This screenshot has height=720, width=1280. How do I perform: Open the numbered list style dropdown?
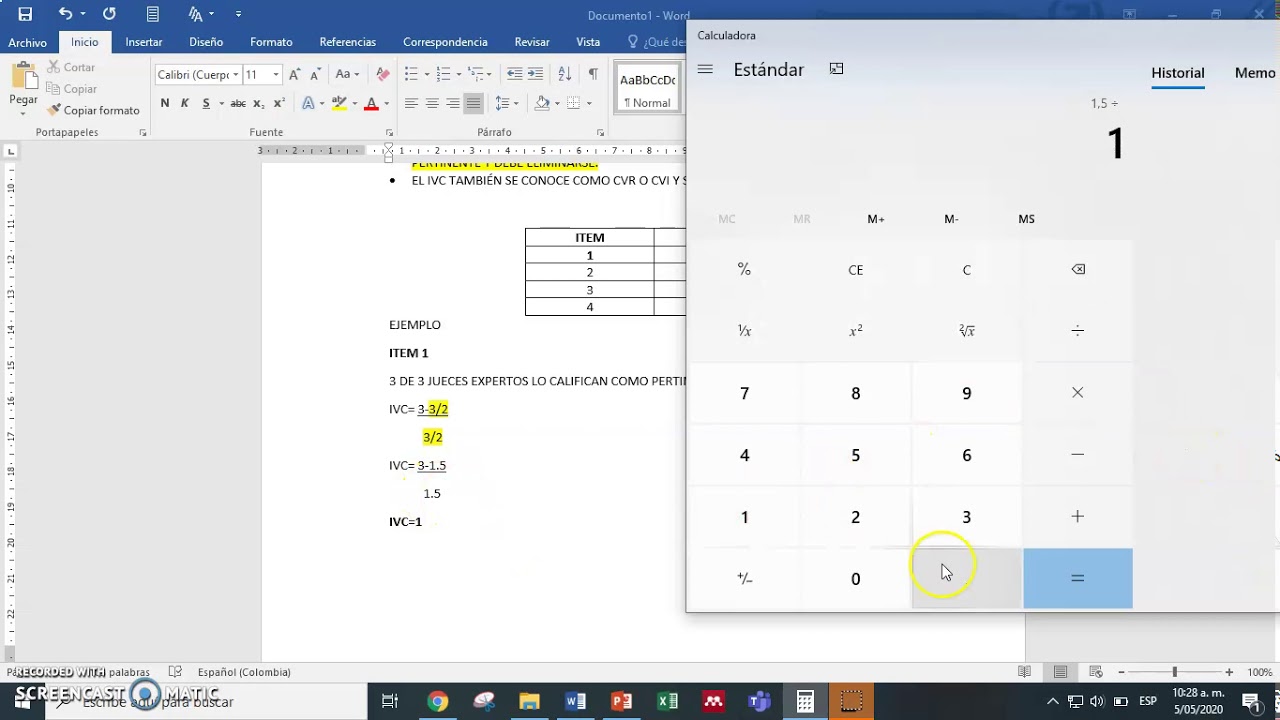[x=459, y=75]
